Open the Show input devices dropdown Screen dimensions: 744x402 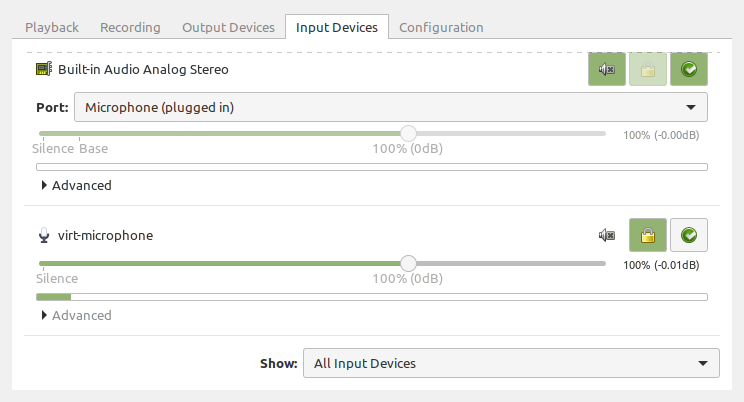tap(510, 363)
